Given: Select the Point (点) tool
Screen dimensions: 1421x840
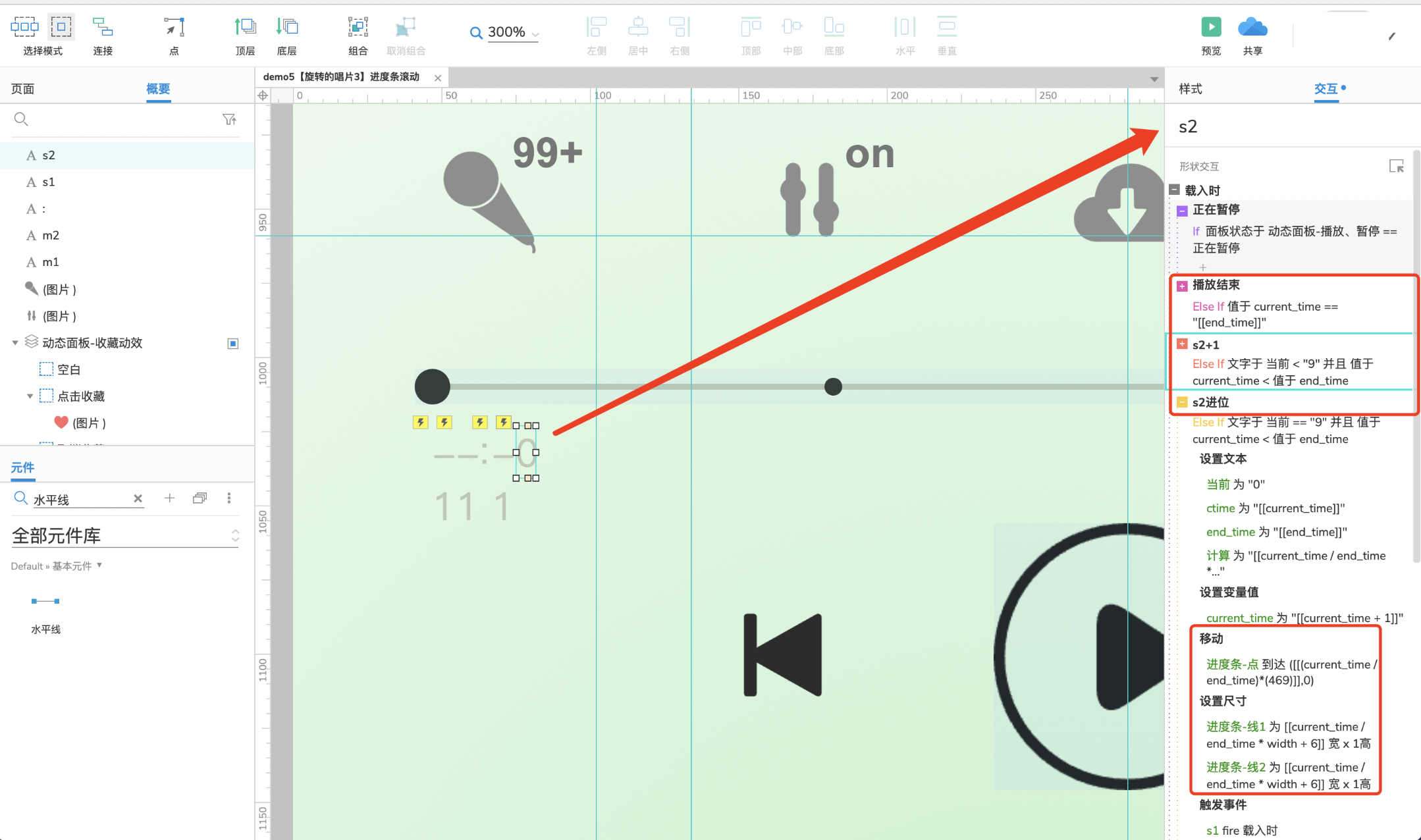Looking at the screenshot, I should (174, 28).
